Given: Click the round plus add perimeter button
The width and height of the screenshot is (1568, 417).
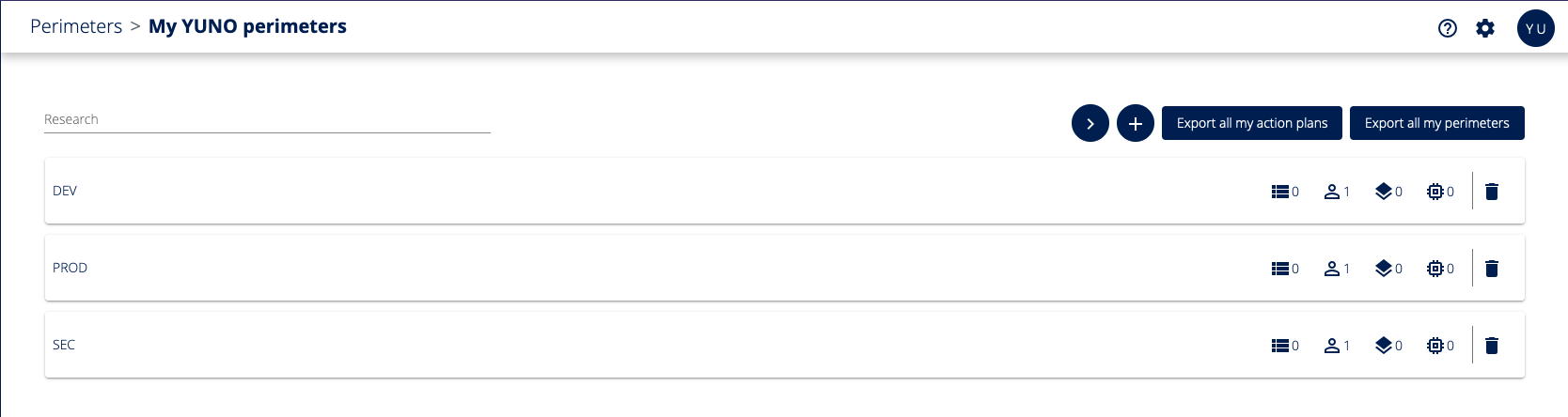Looking at the screenshot, I should click(x=1136, y=123).
